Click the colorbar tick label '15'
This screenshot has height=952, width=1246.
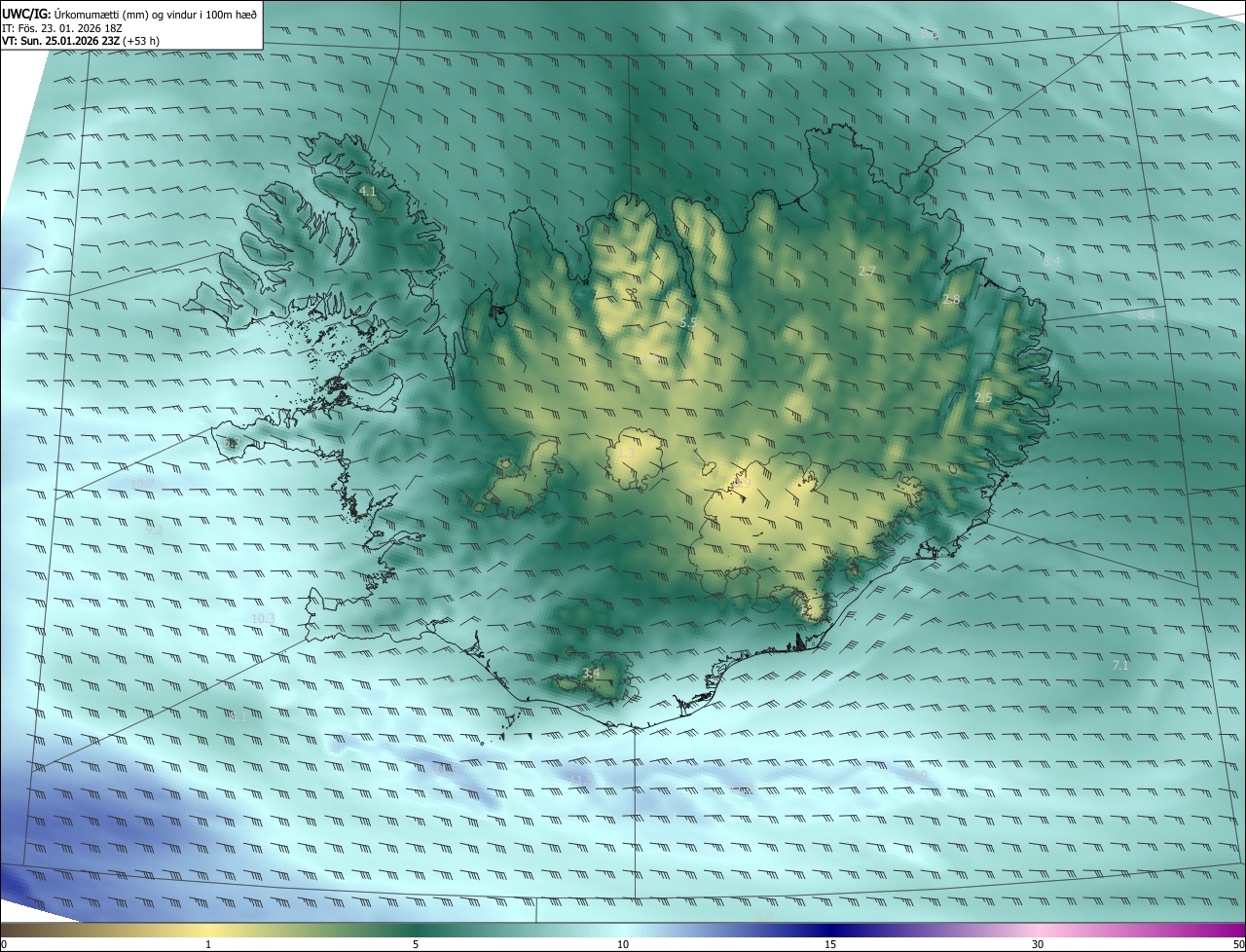click(830, 945)
